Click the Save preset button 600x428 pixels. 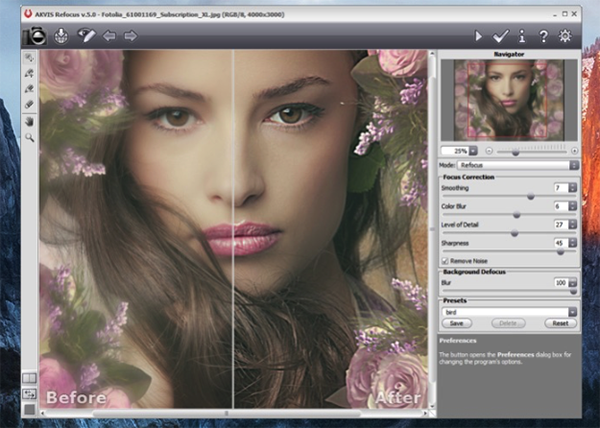(x=457, y=323)
